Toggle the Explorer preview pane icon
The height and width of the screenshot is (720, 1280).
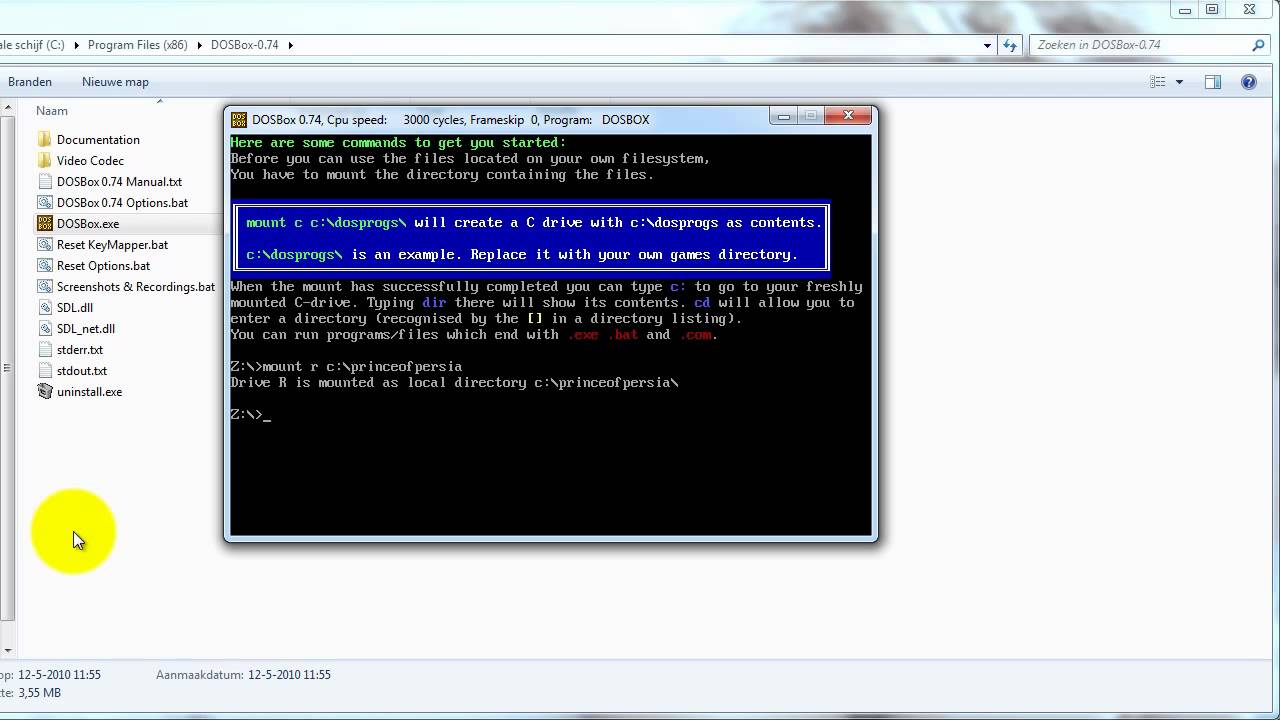[x=1213, y=82]
